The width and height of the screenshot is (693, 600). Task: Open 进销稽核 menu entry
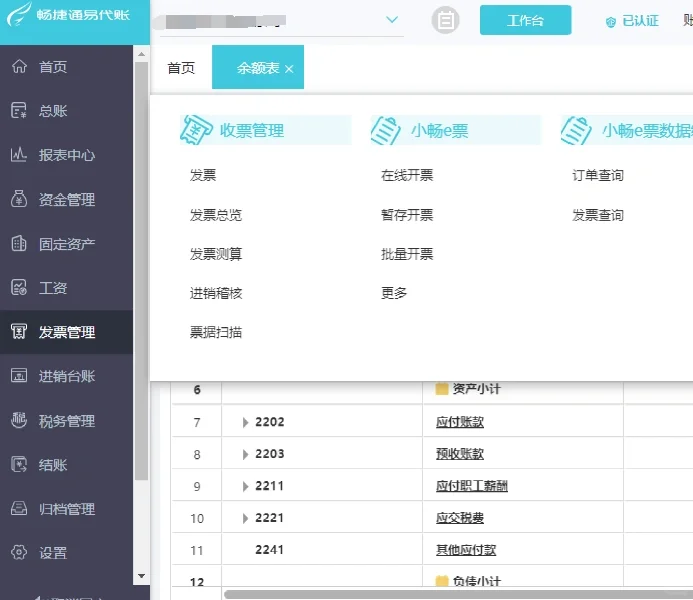click(x=216, y=293)
